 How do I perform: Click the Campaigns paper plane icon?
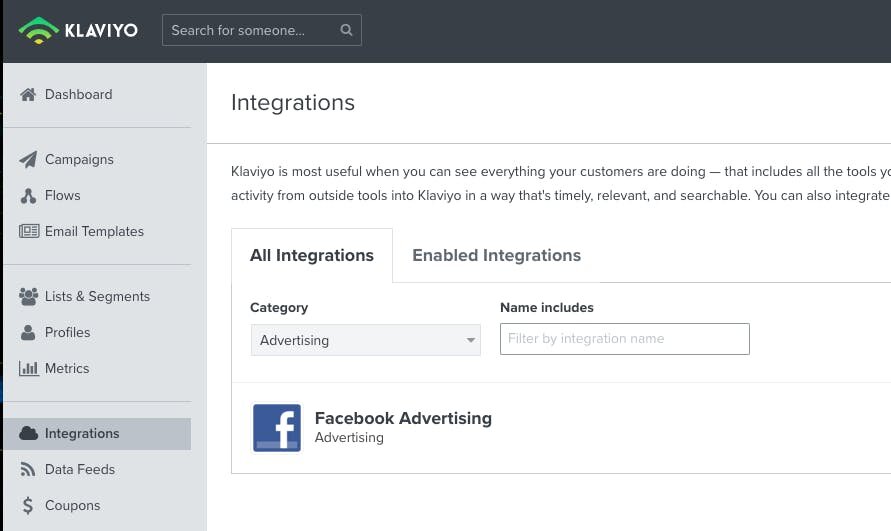tap(28, 160)
